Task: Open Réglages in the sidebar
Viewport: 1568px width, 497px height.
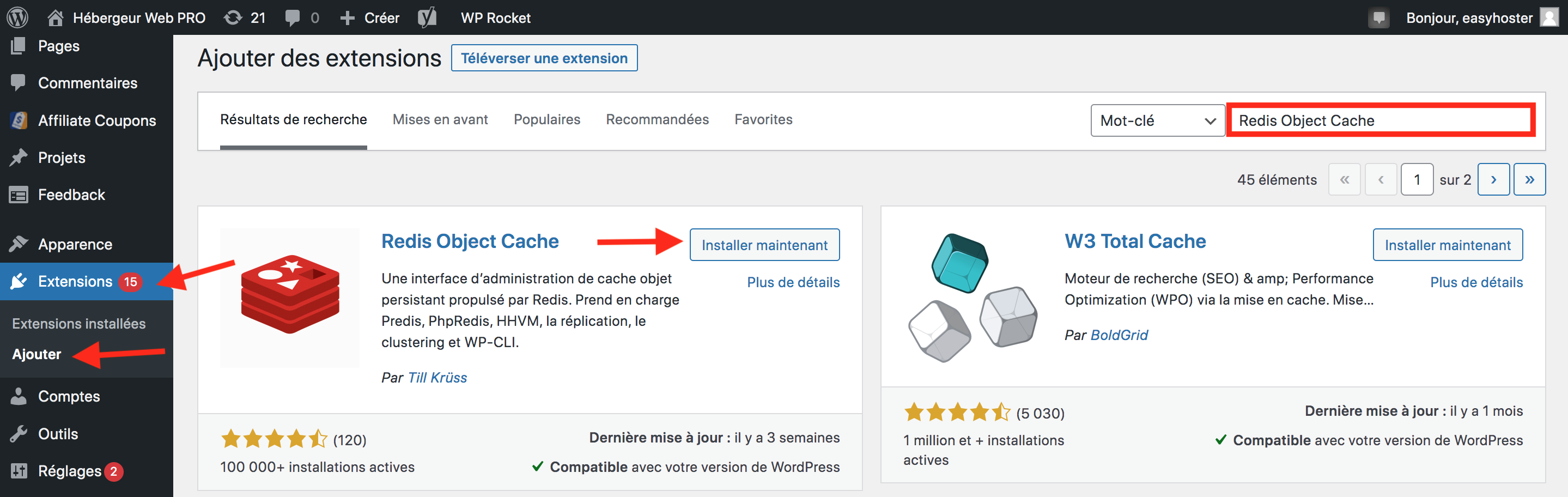Action: (69, 471)
